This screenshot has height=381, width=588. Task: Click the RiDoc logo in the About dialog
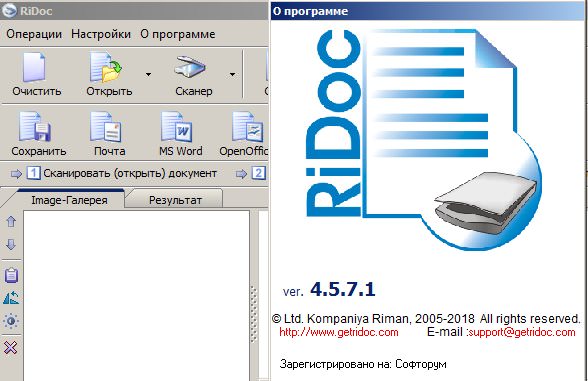[x=424, y=139]
